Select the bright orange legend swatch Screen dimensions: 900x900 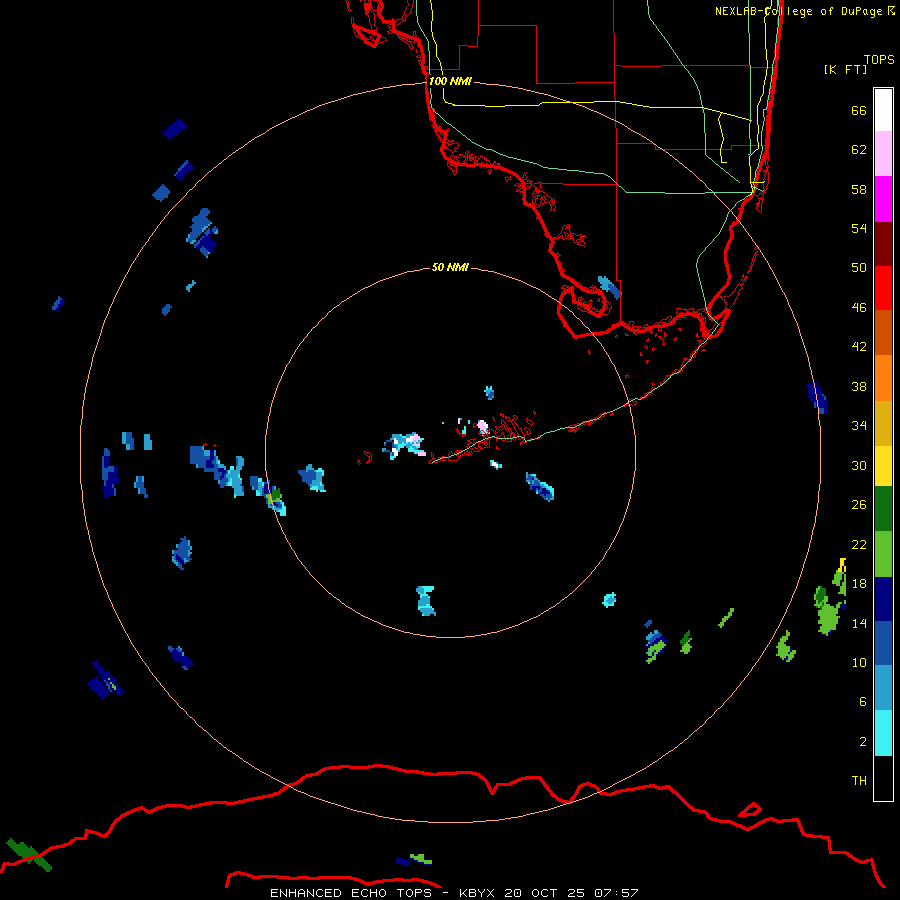click(883, 378)
